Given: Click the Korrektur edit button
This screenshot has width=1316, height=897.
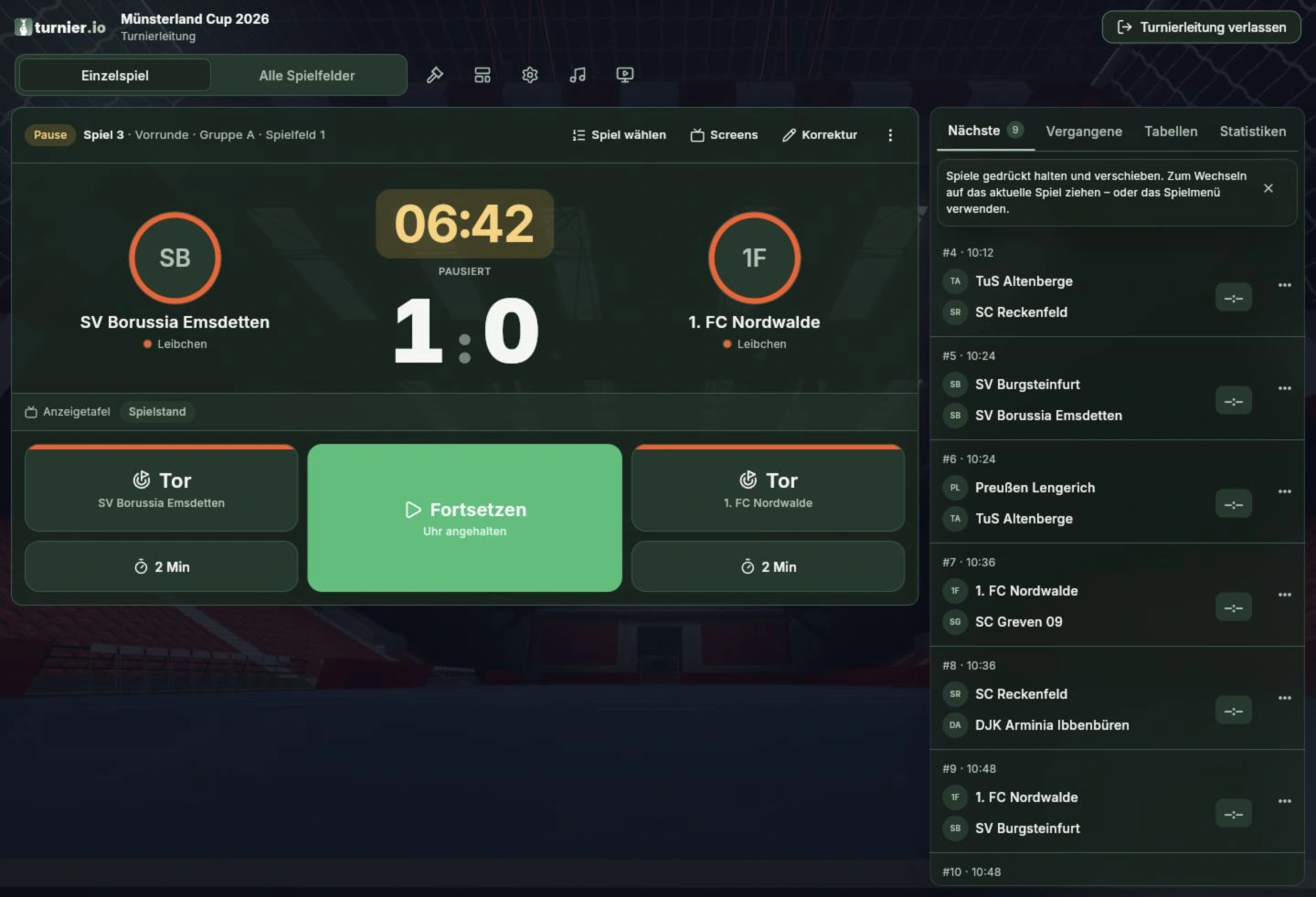Looking at the screenshot, I should 820,135.
